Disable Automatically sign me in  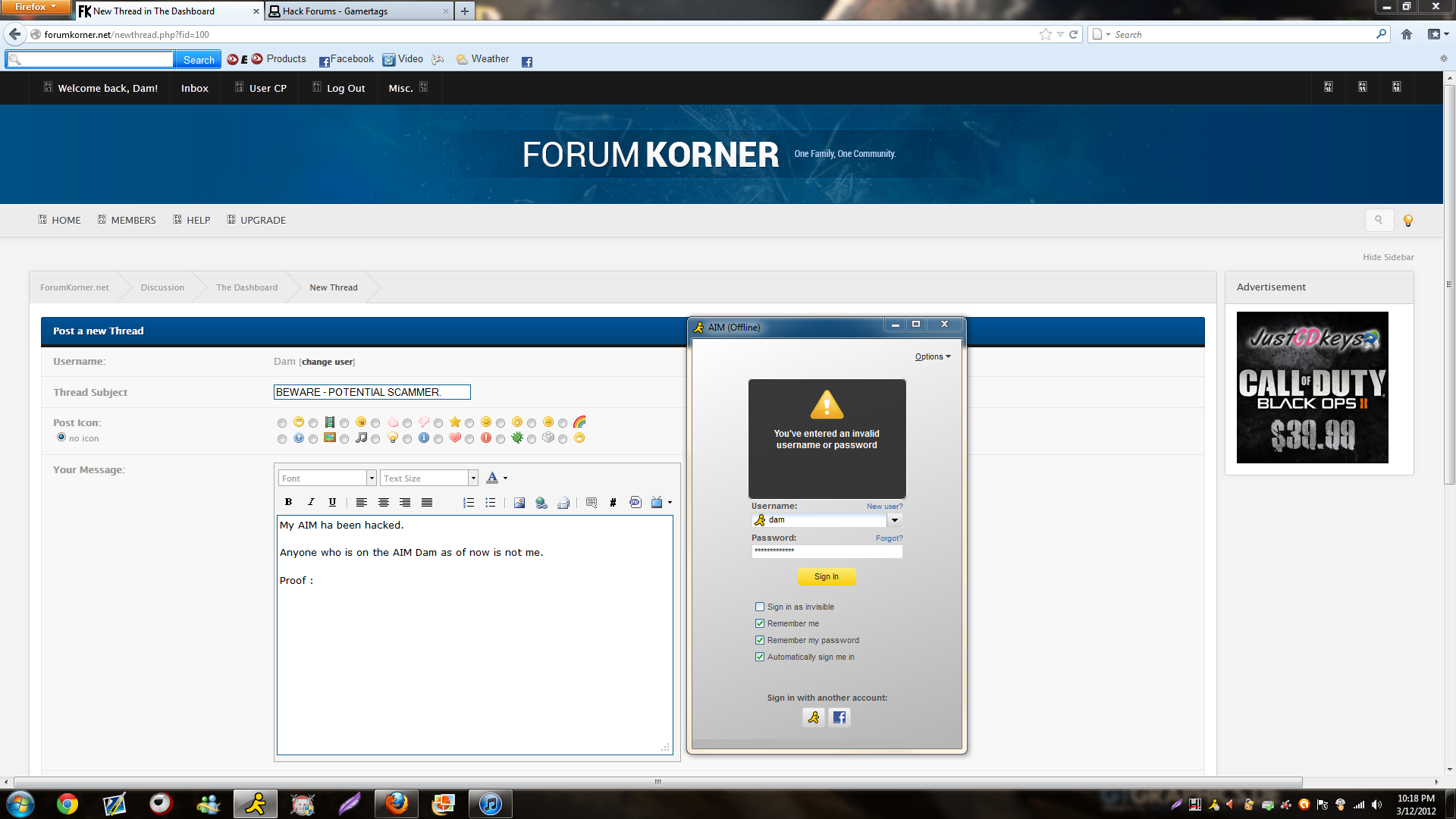[x=760, y=657]
